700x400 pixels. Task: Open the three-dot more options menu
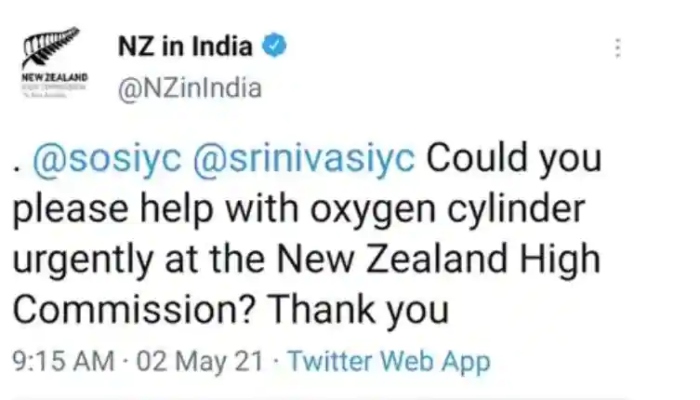618,48
